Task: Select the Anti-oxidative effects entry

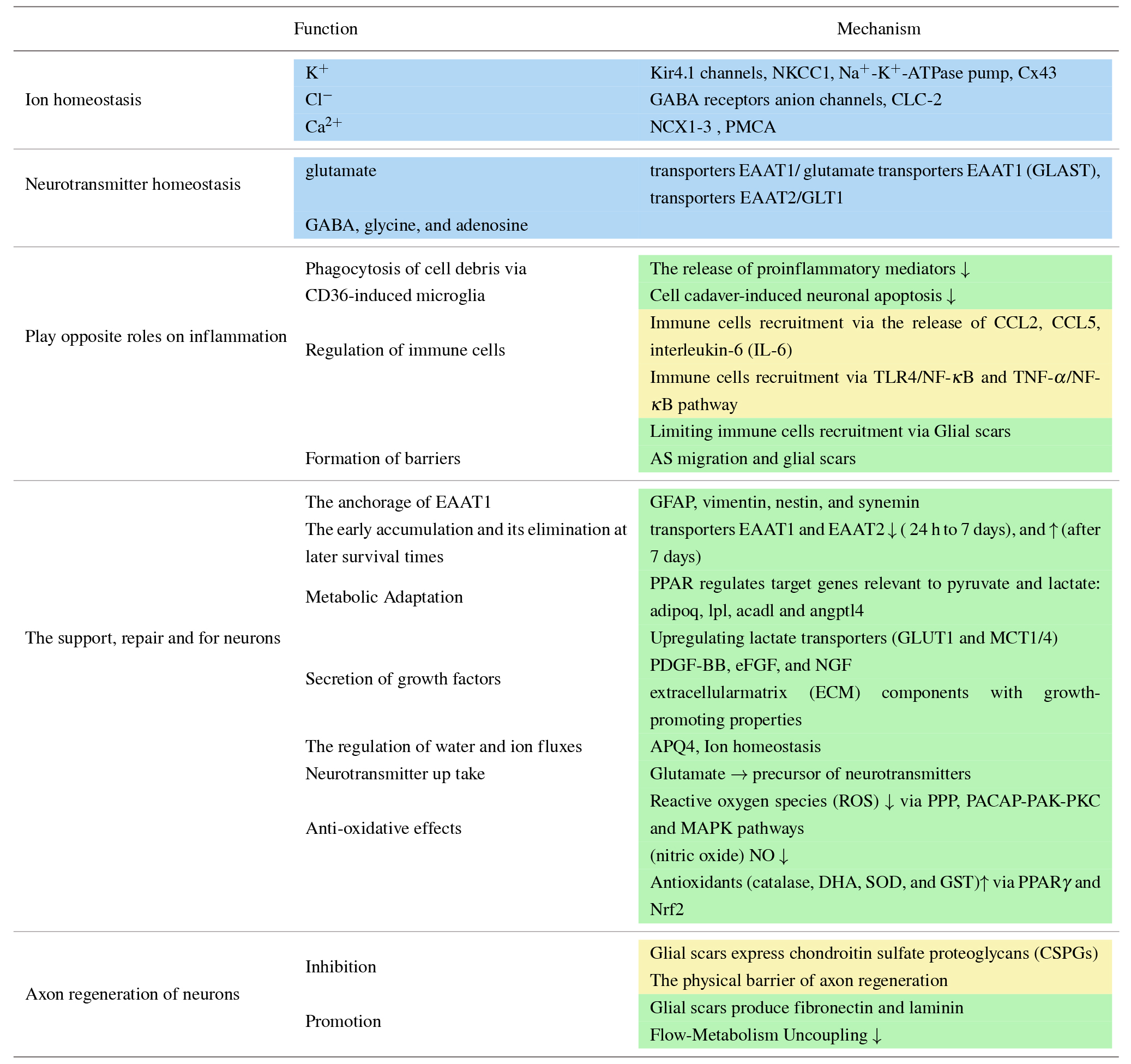Action: point(383,828)
